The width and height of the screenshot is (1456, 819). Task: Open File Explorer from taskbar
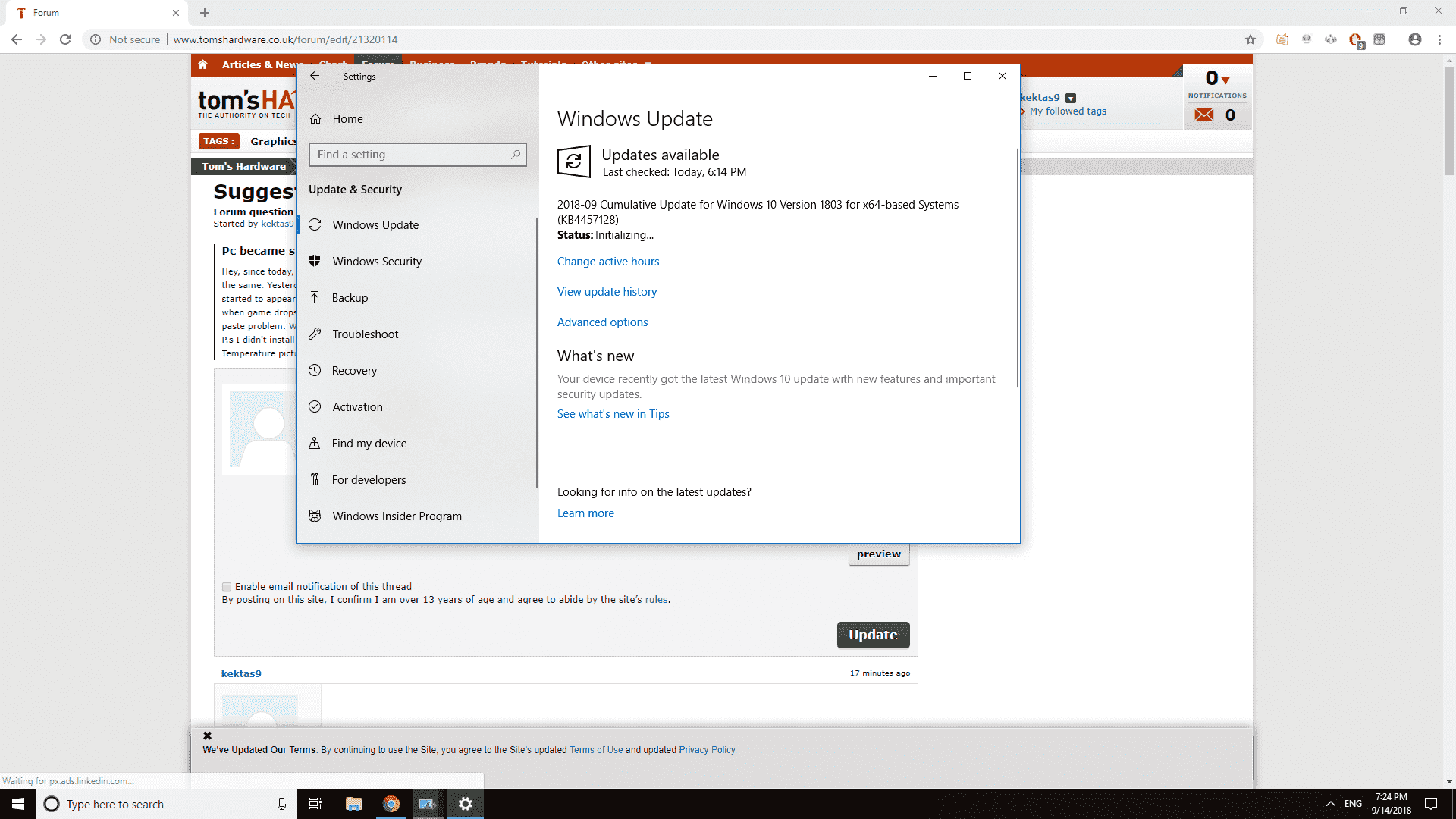click(353, 804)
